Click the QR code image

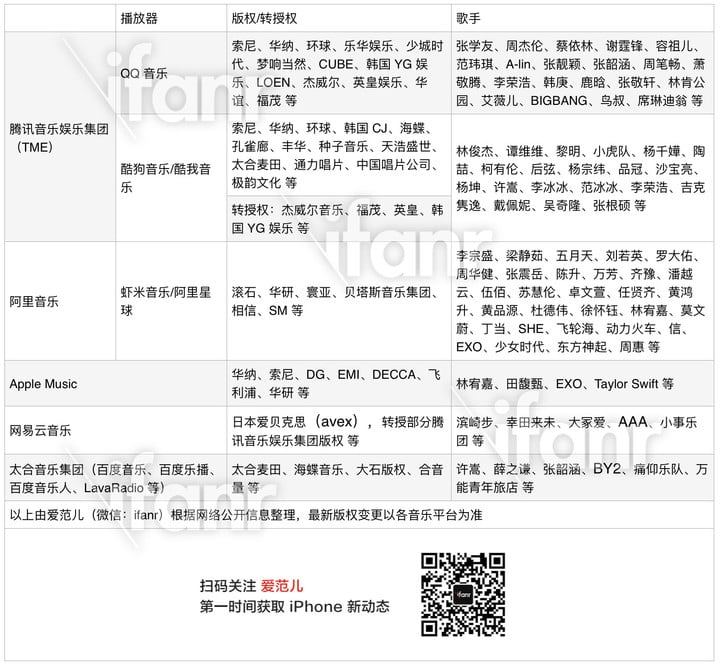point(463,594)
